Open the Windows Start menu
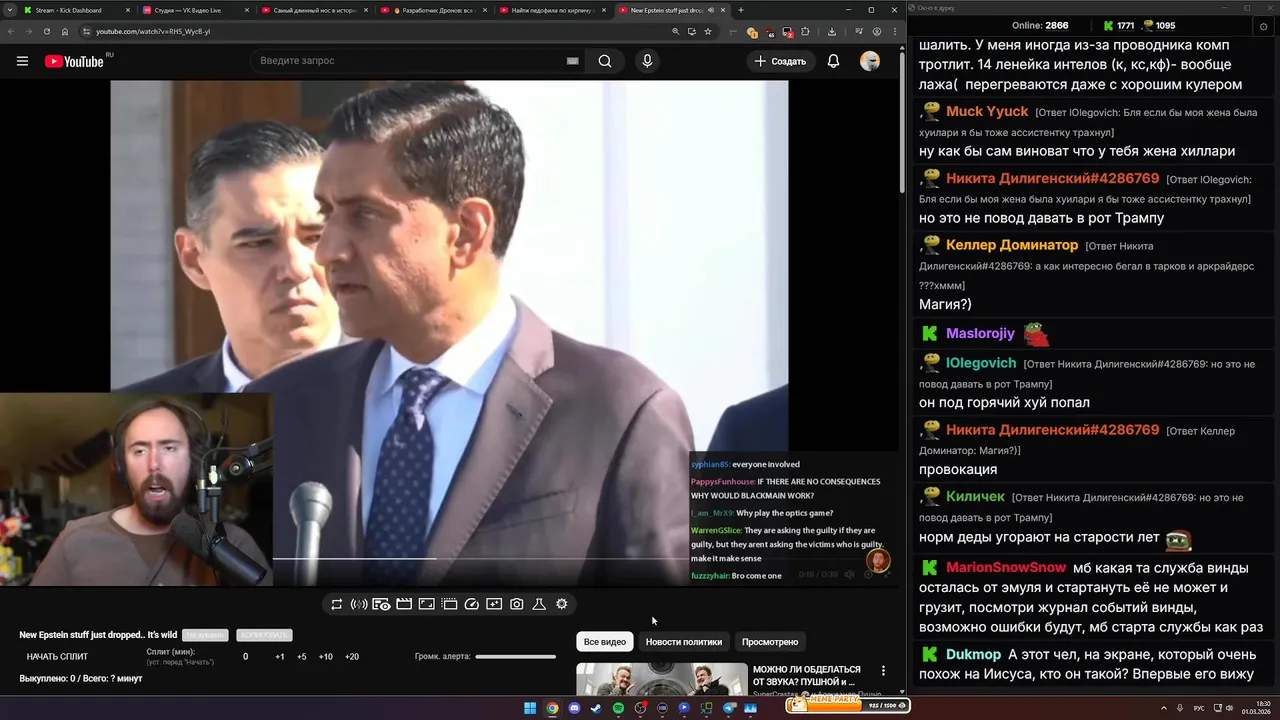Screen dimensions: 1280x720 [530, 708]
